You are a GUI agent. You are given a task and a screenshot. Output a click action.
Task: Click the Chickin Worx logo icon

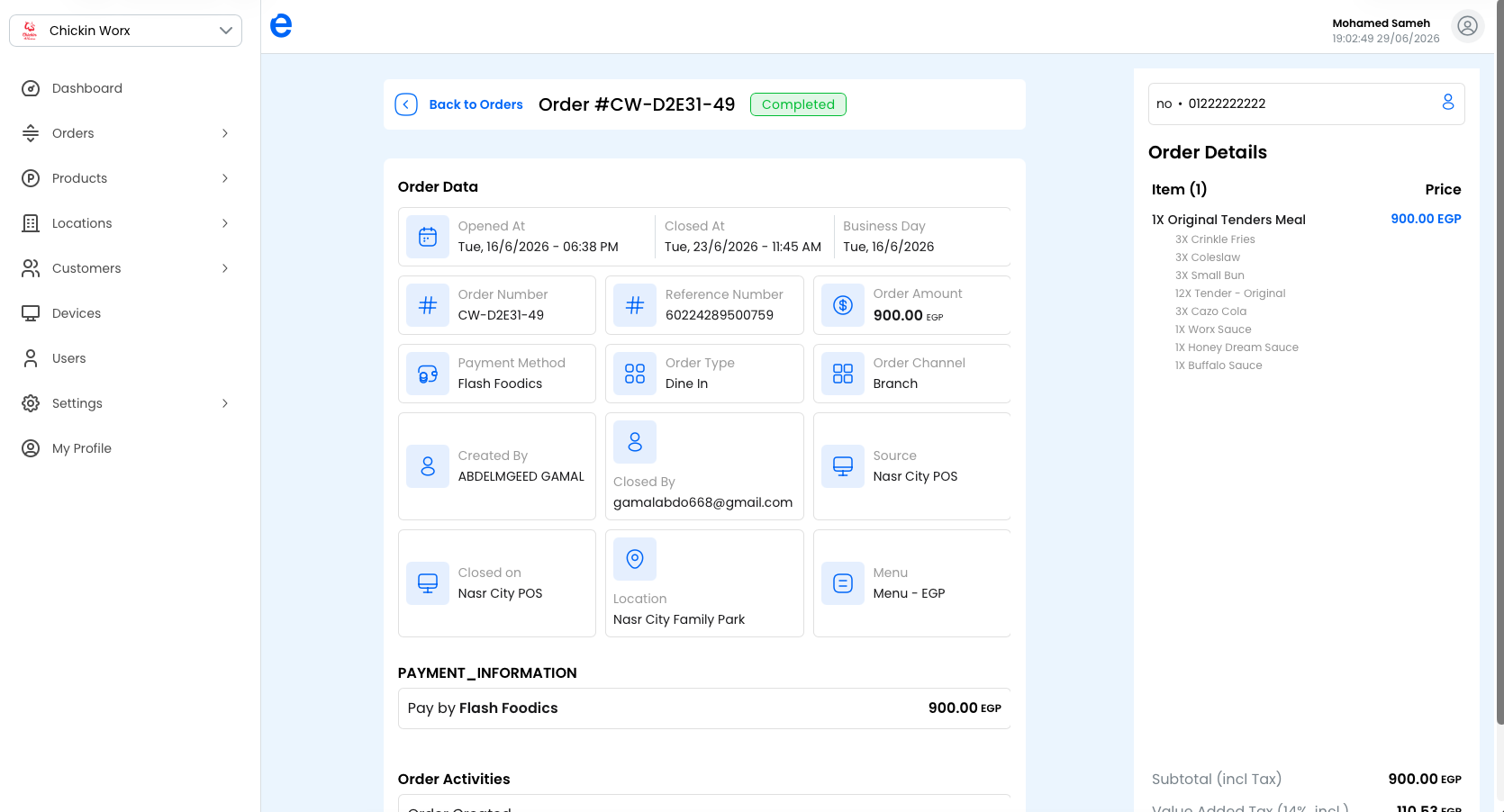(x=29, y=31)
